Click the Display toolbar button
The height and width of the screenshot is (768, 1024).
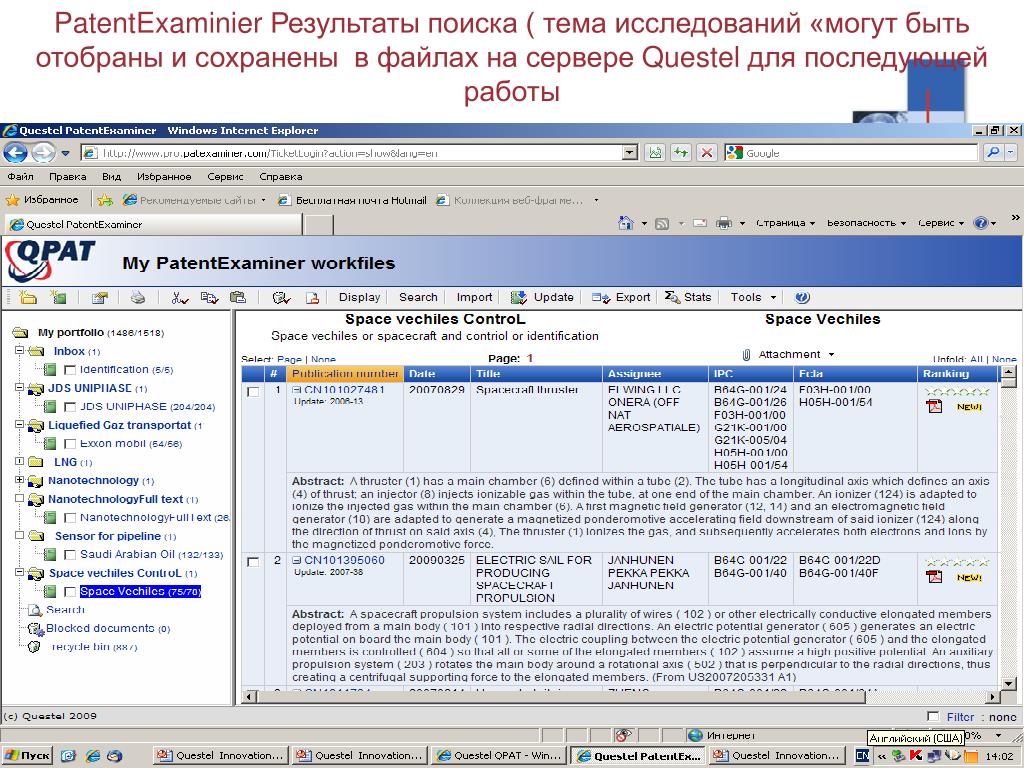click(x=359, y=297)
